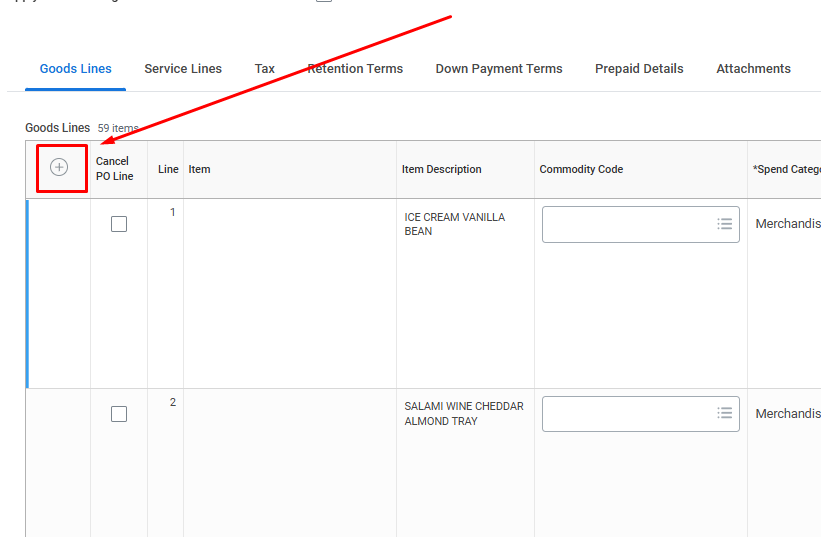
Task: Open Commodity Code list icon for line 1
Action: coord(725,224)
